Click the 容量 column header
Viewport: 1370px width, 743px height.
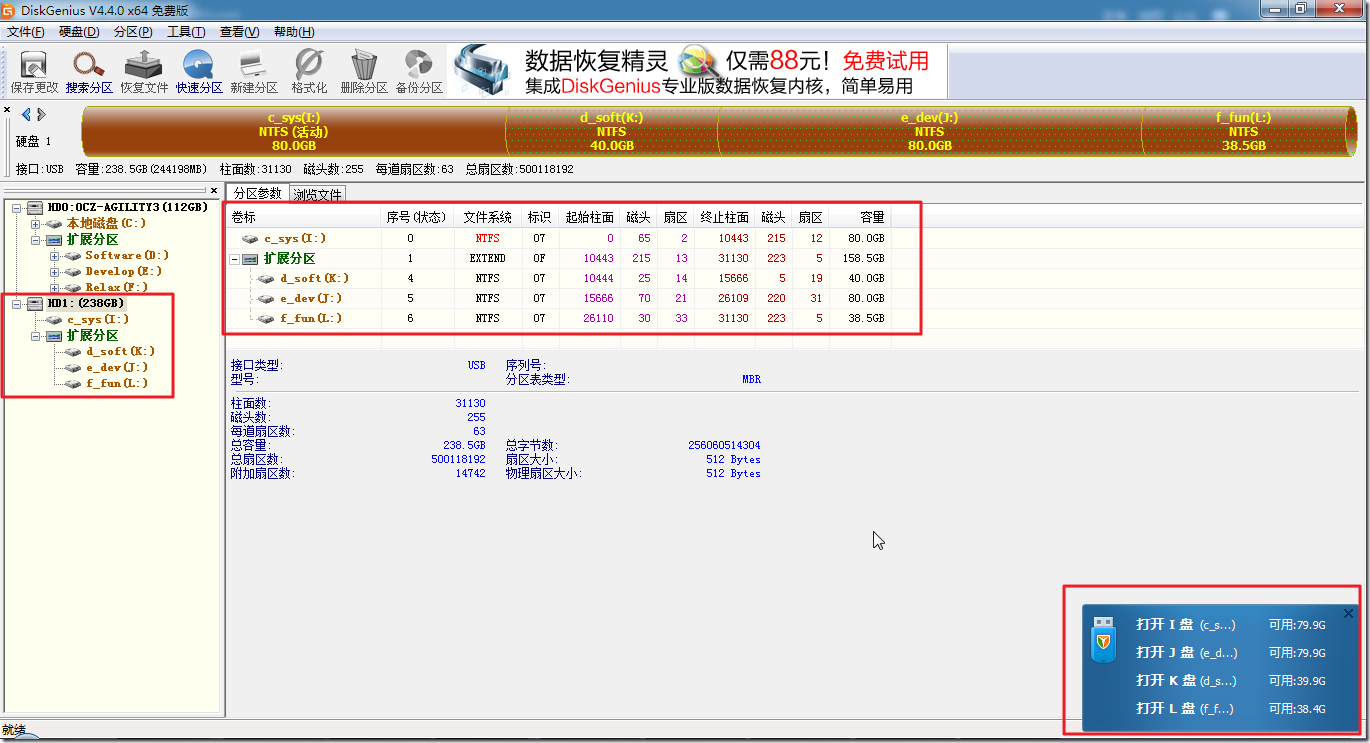pos(860,217)
